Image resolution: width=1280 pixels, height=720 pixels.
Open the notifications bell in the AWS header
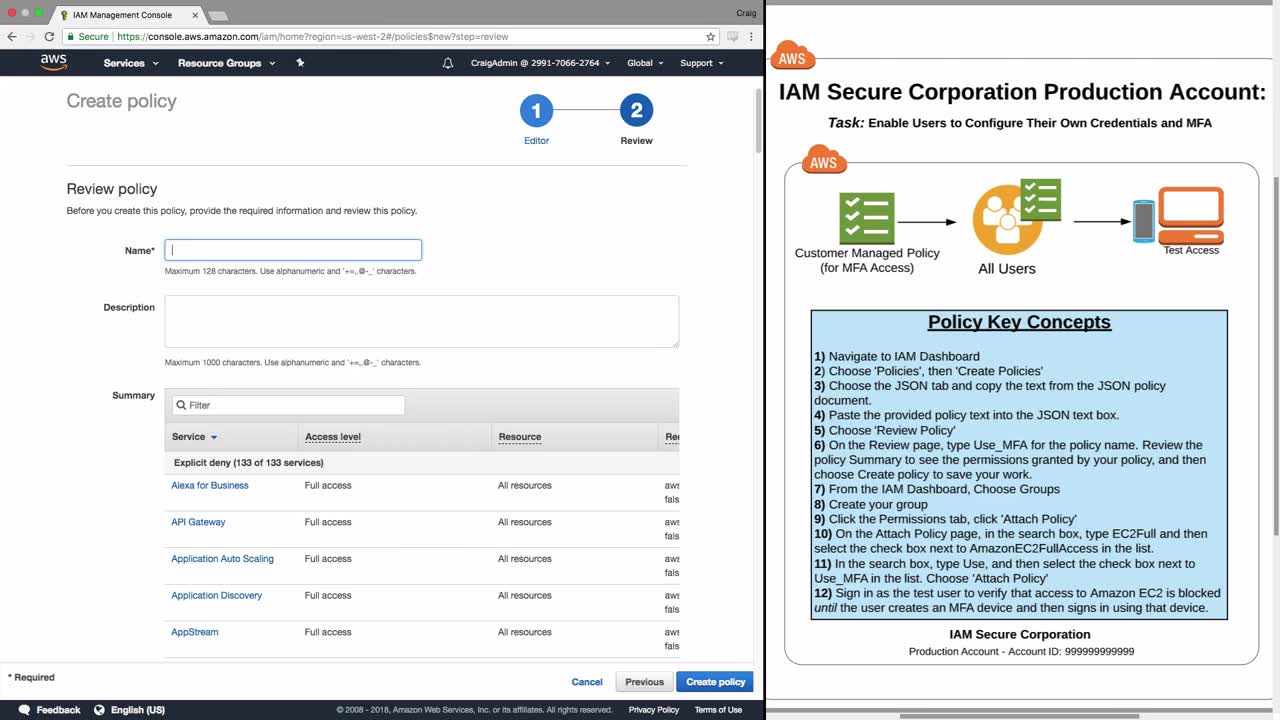tap(447, 63)
